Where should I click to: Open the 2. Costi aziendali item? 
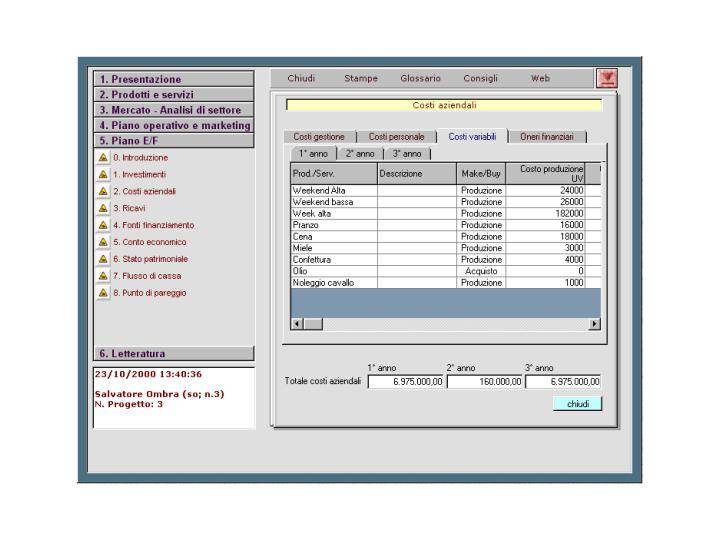coord(145,191)
